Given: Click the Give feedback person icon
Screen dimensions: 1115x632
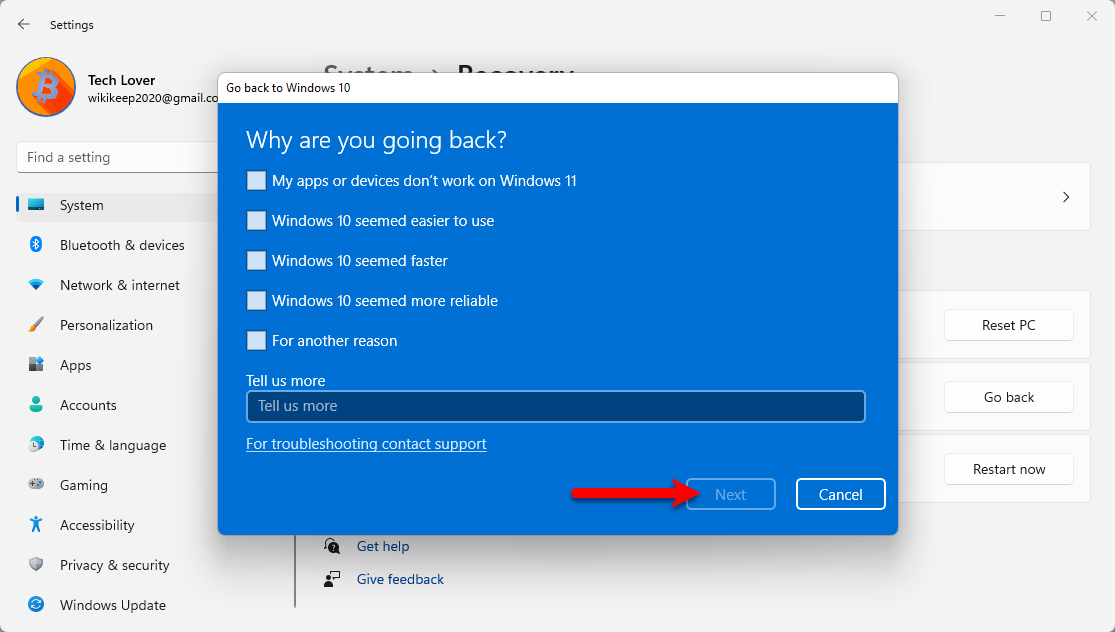Looking at the screenshot, I should tap(332, 579).
